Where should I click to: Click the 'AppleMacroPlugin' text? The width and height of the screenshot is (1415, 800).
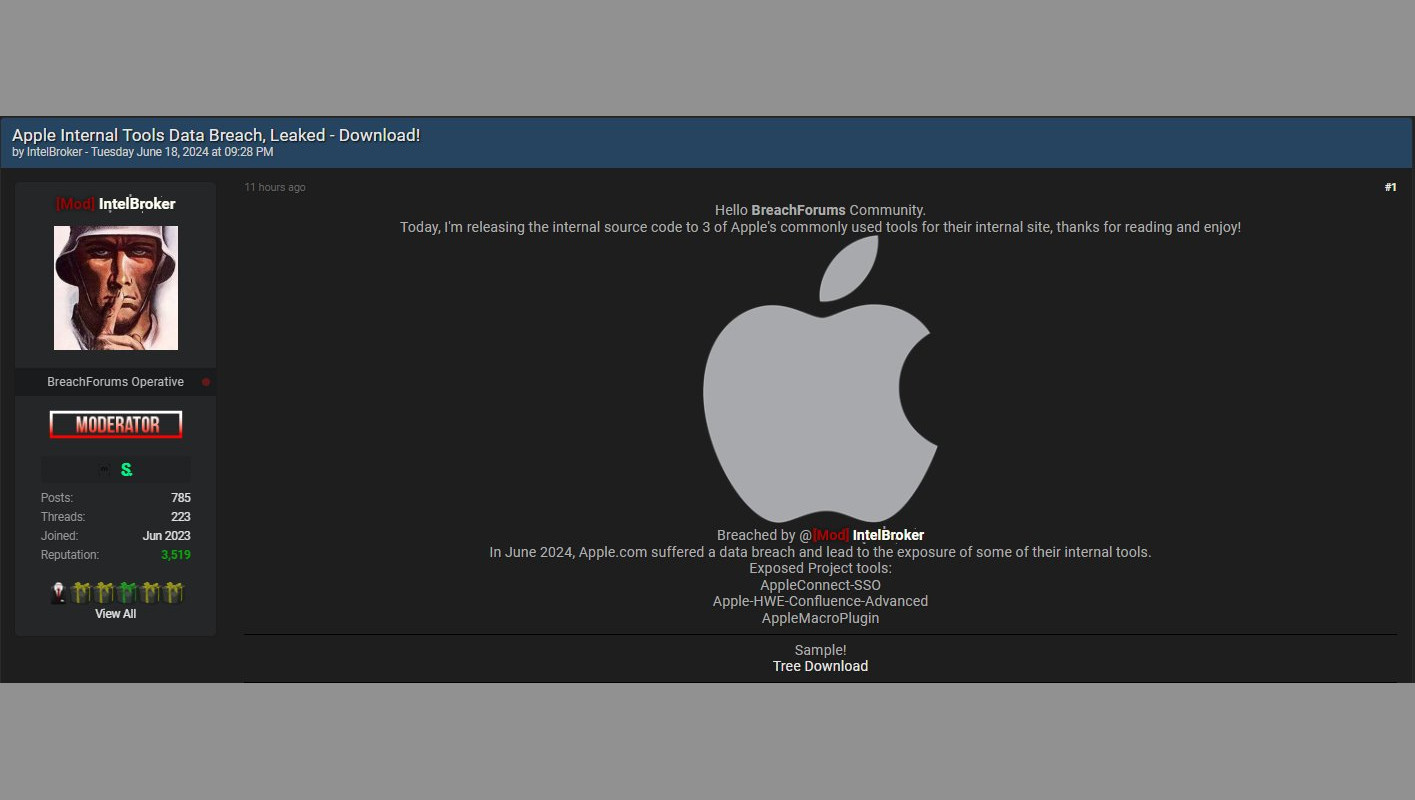tap(820, 618)
